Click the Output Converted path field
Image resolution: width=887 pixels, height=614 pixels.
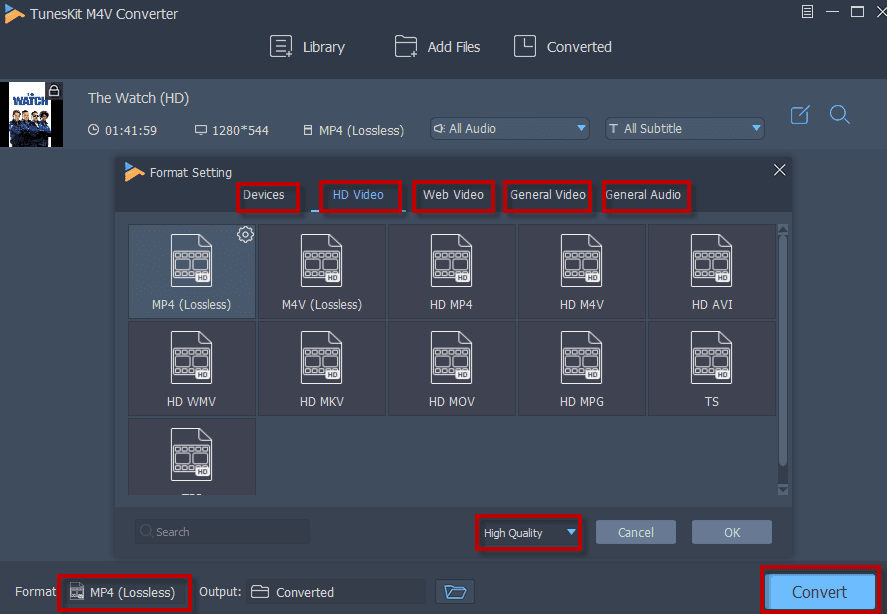pyautogui.click(x=336, y=592)
